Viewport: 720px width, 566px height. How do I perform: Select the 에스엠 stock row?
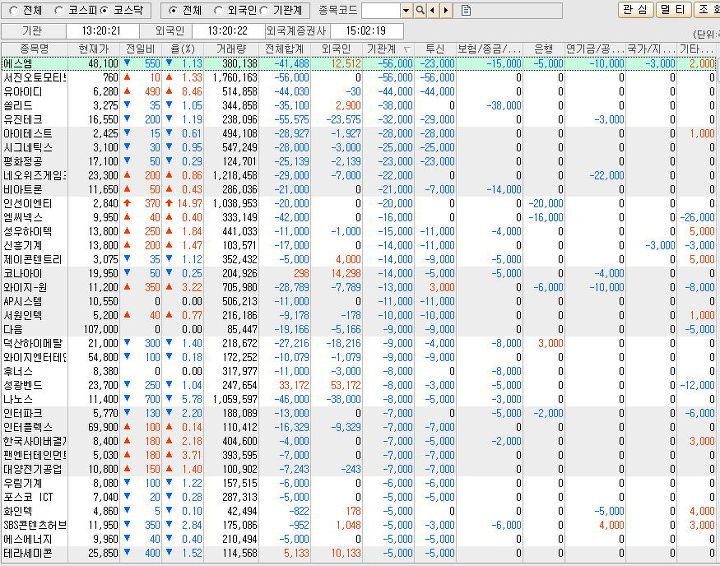tap(358, 63)
